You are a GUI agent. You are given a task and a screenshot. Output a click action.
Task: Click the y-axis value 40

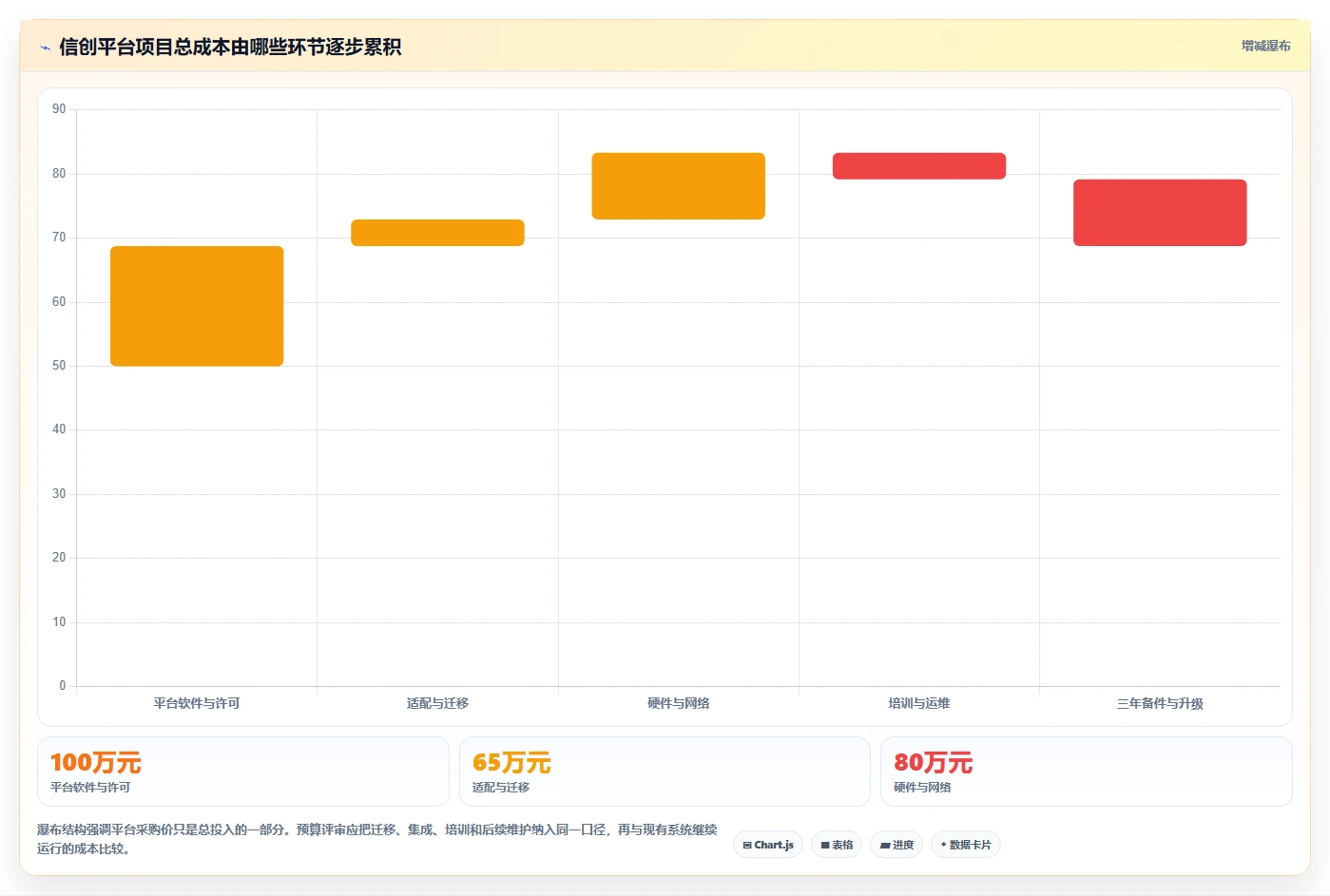coord(59,429)
